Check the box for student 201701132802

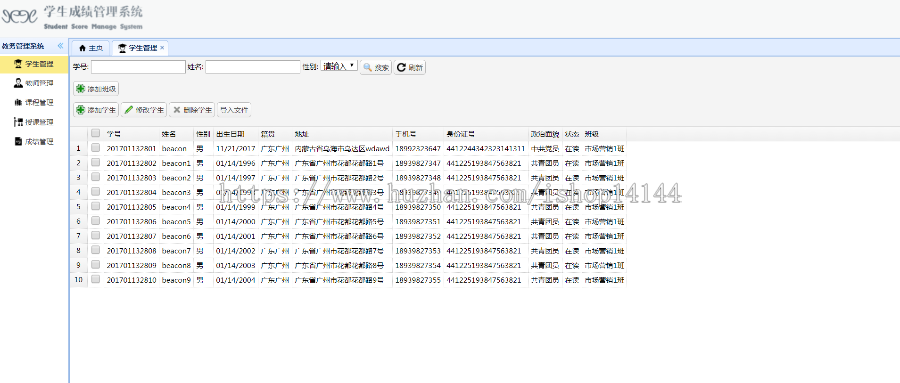(95, 163)
